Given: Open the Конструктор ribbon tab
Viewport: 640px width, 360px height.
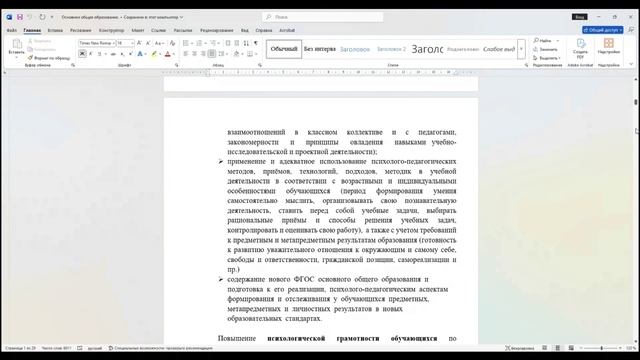Looking at the screenshot, I should pyautogui.click(x=111, y=30).
